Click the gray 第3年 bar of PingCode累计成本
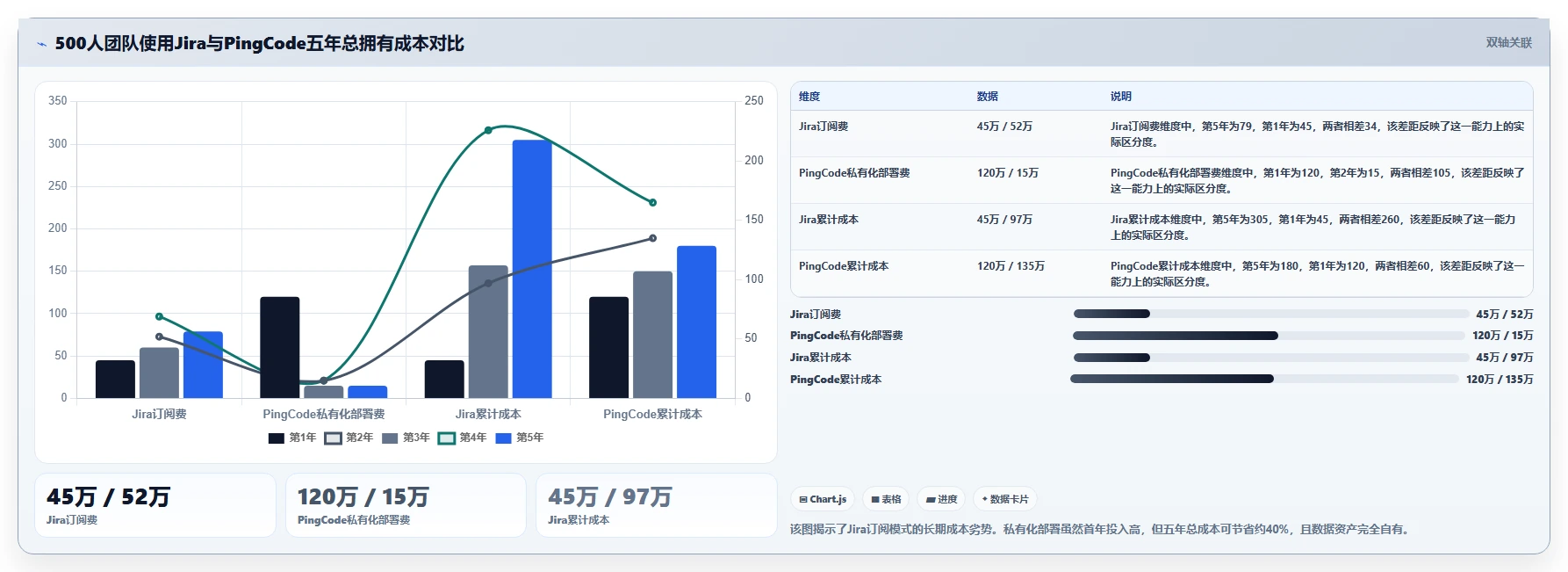 (653, 335)
